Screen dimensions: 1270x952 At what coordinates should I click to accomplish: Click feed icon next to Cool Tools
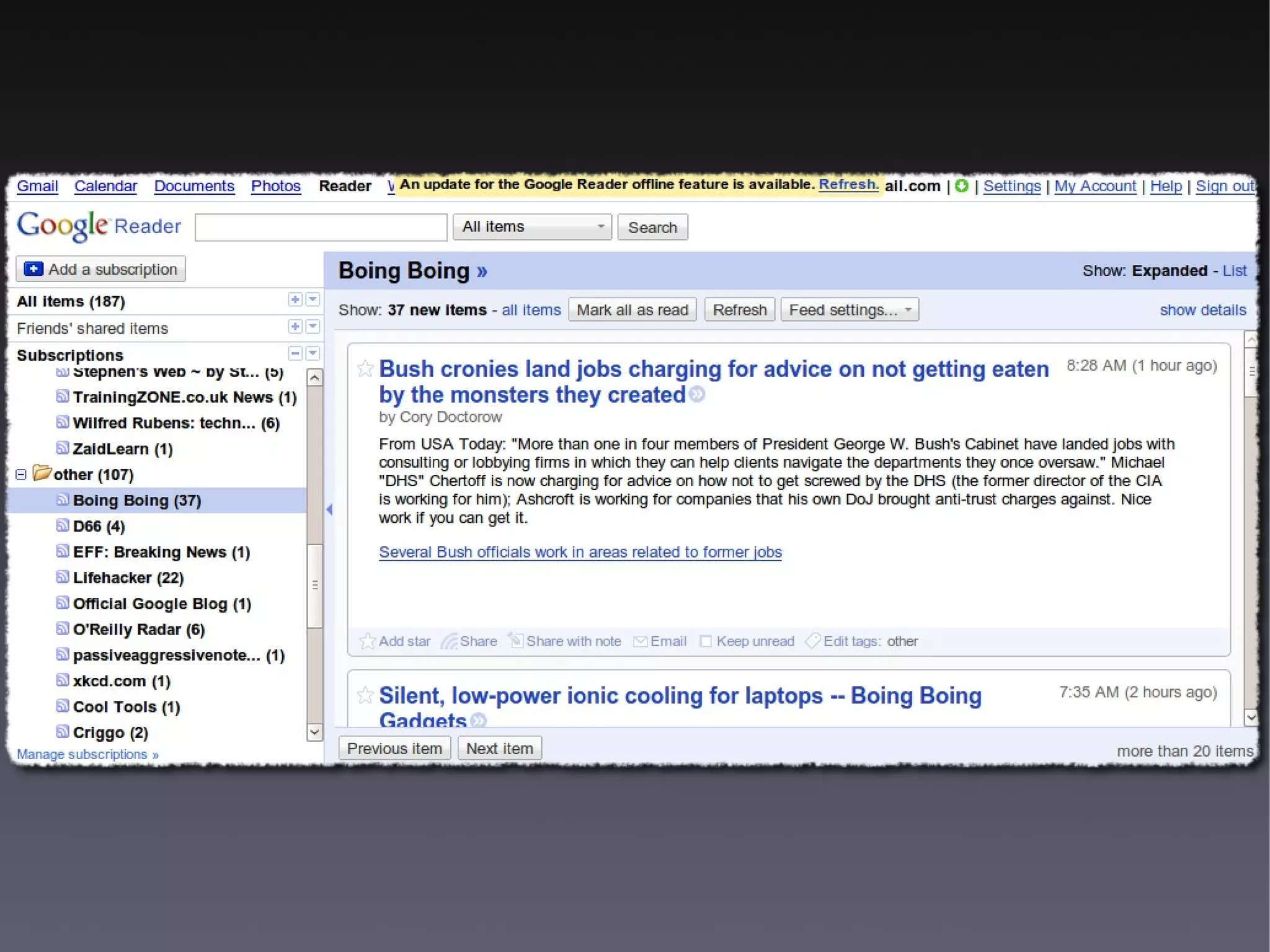62,705
